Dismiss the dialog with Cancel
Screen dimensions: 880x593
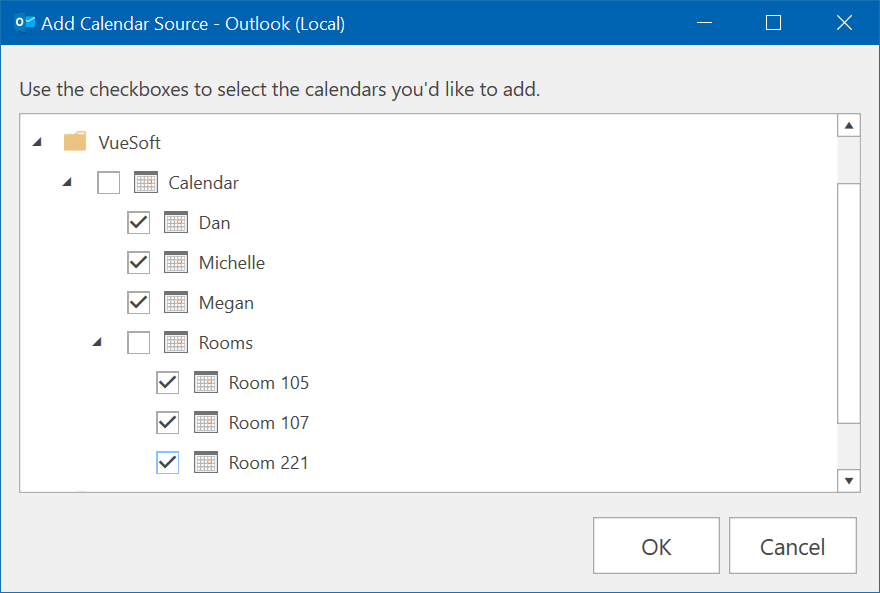[x=792, y=545]
